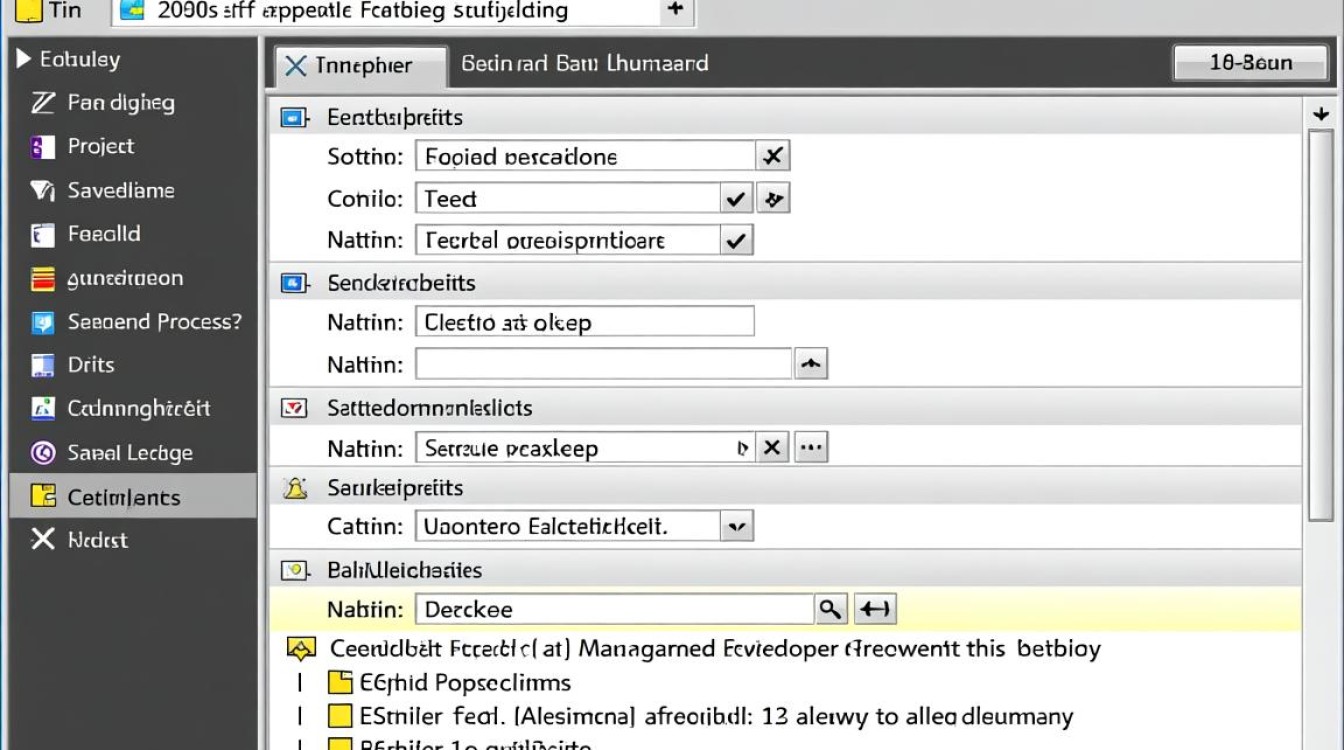Expand the Eobuley sidebar section
The image size is (1344, 750).
[24, 60]
